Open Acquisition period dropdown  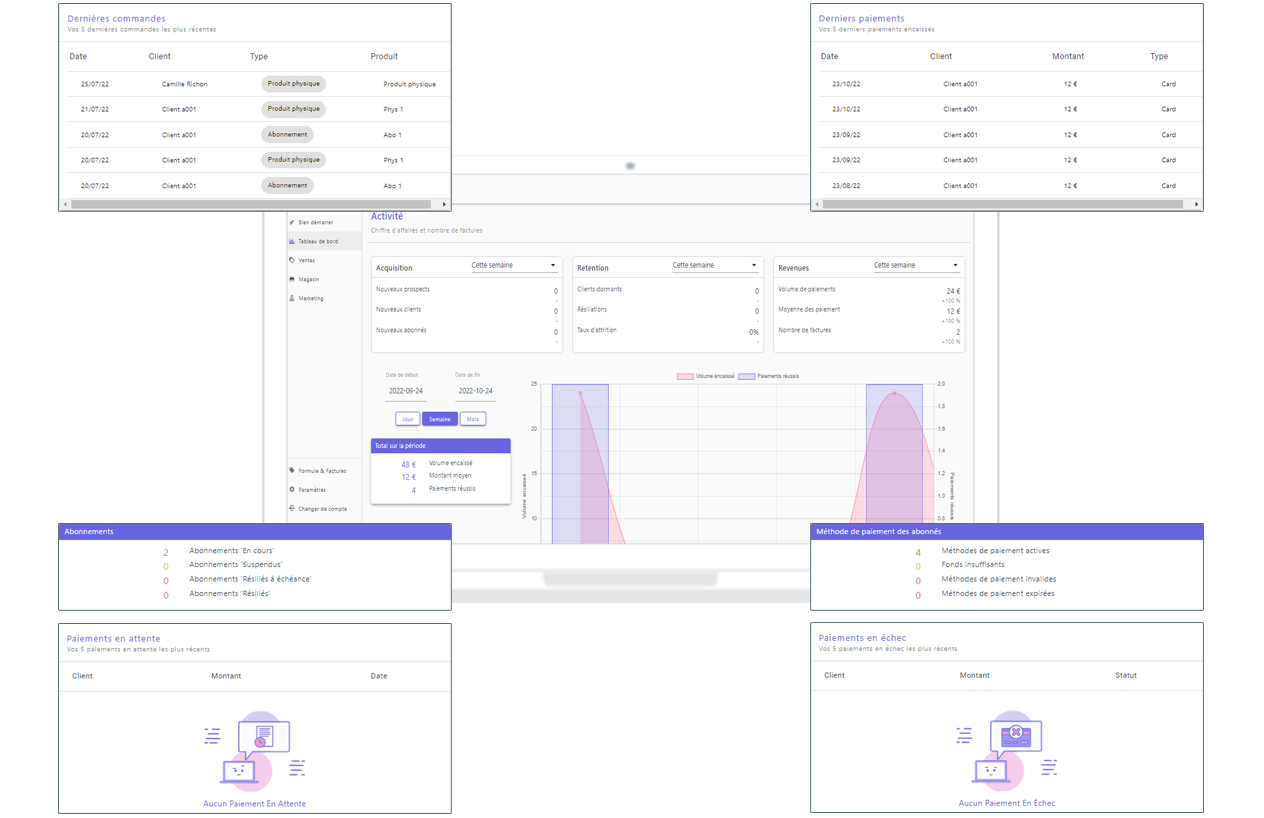click(x=514, y=266)
